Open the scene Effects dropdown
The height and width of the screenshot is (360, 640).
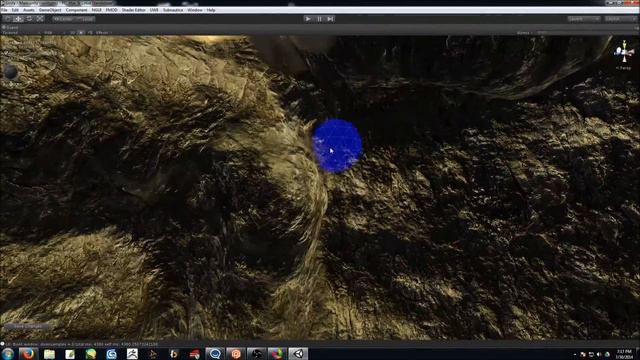[104, 33]
